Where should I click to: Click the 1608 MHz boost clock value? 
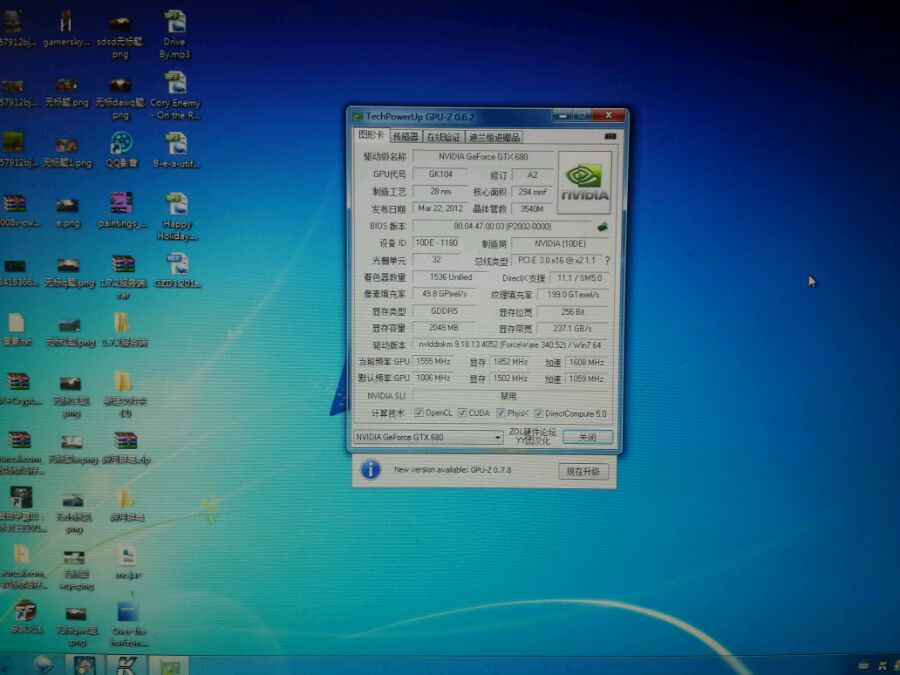coord(586,362)
